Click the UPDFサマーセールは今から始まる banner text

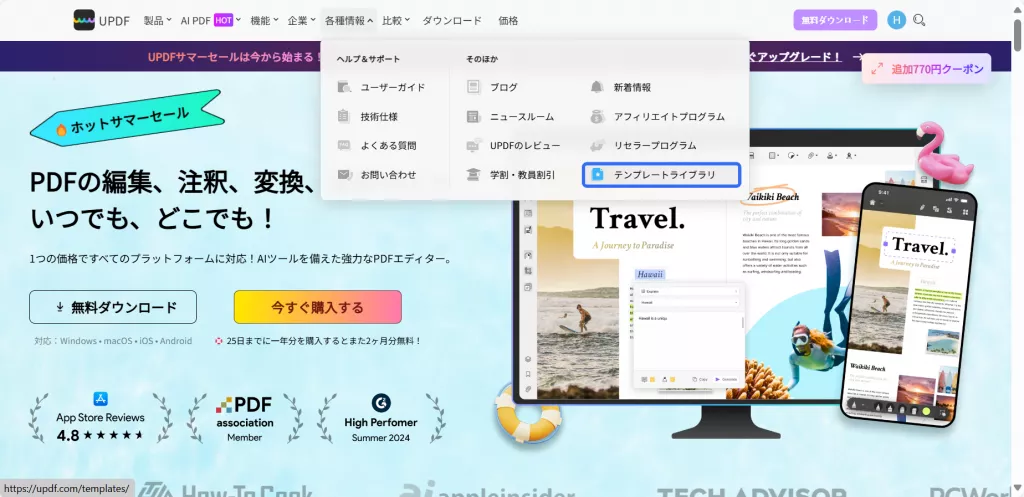[x=235, y=56]
